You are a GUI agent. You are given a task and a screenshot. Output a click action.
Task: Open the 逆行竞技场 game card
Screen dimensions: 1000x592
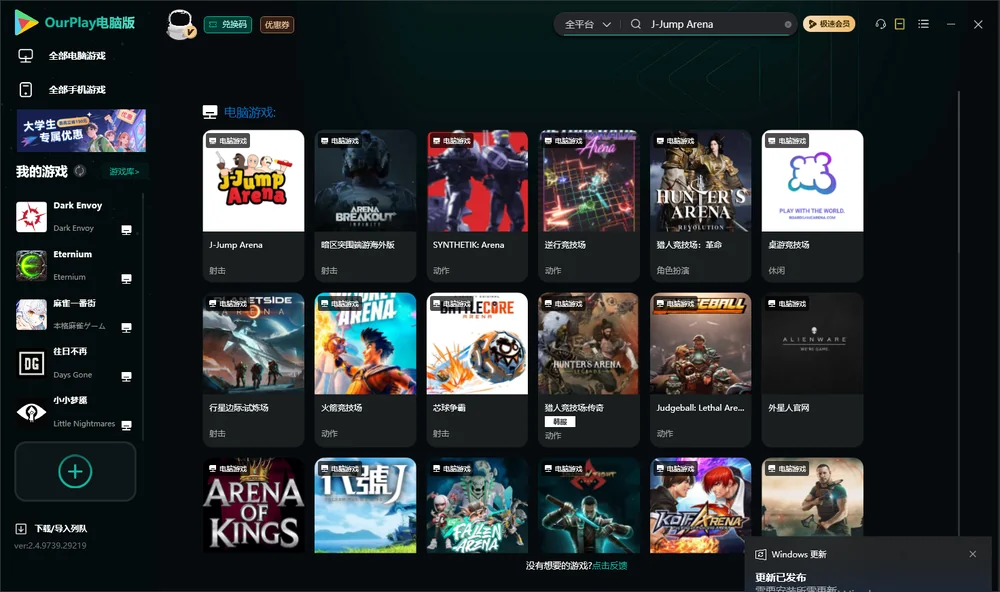pyautogui.click(x=589, y=205)
